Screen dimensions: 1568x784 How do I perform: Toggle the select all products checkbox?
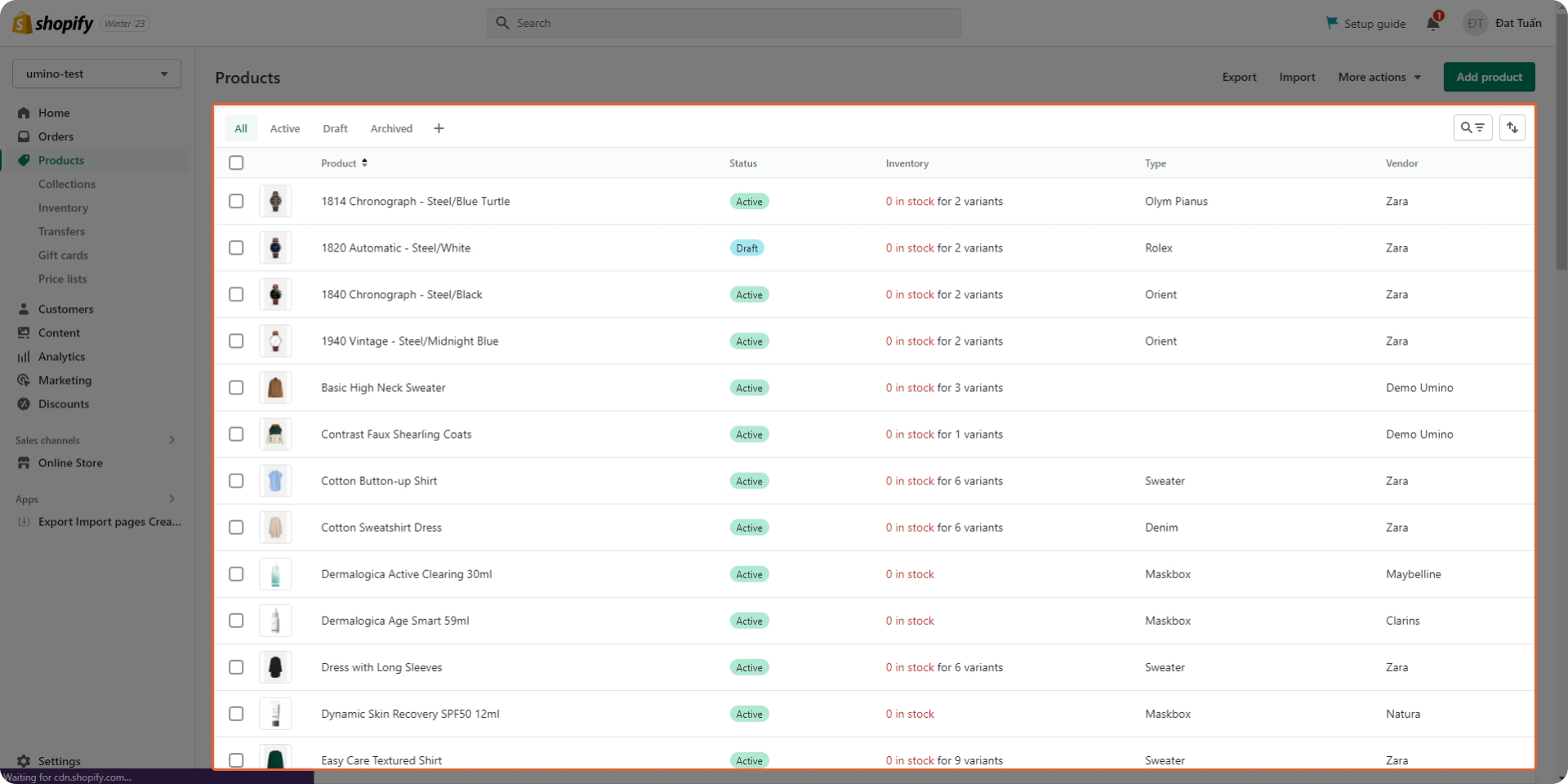236,163
